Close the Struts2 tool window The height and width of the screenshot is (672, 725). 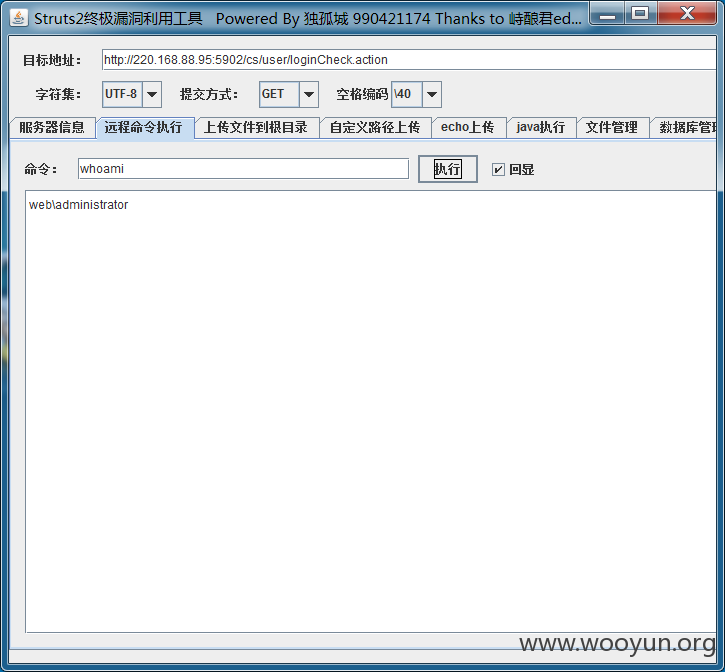(x=687, y=14)
